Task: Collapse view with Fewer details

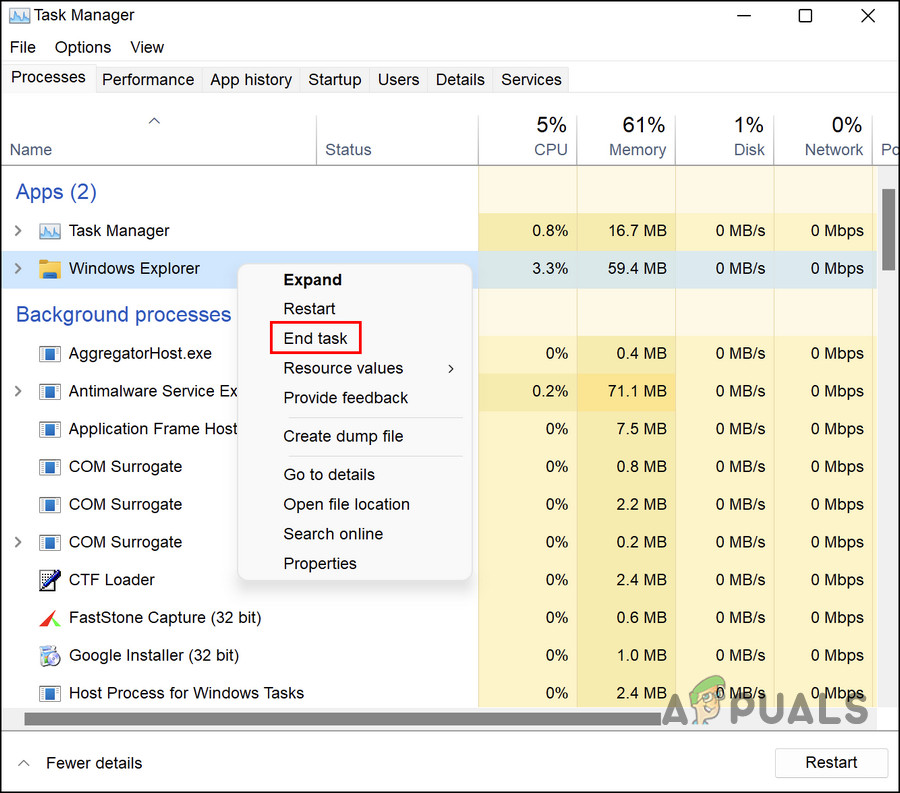Action: 82,763
